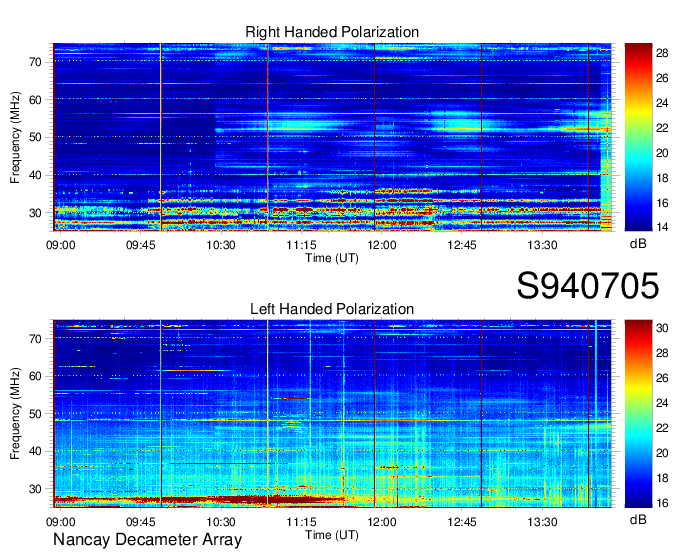Click 09:00 tick under lower plot
The image size is (680, 552).
[60, 522]
